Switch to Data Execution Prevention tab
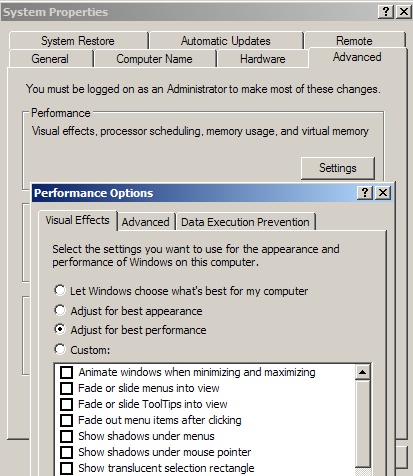 pos(245,222)
